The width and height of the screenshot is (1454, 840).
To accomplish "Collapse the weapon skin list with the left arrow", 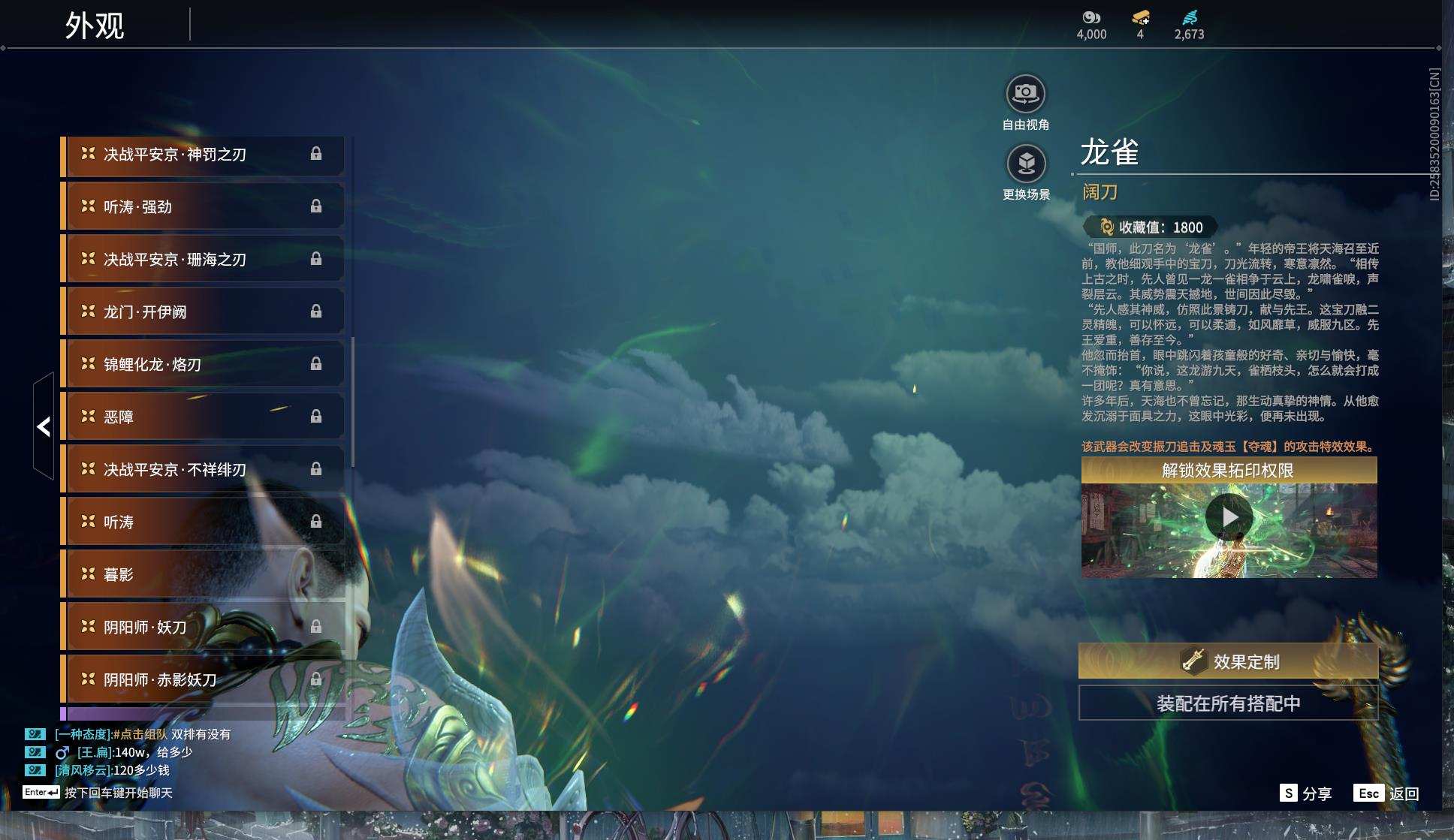I will 44,426.
